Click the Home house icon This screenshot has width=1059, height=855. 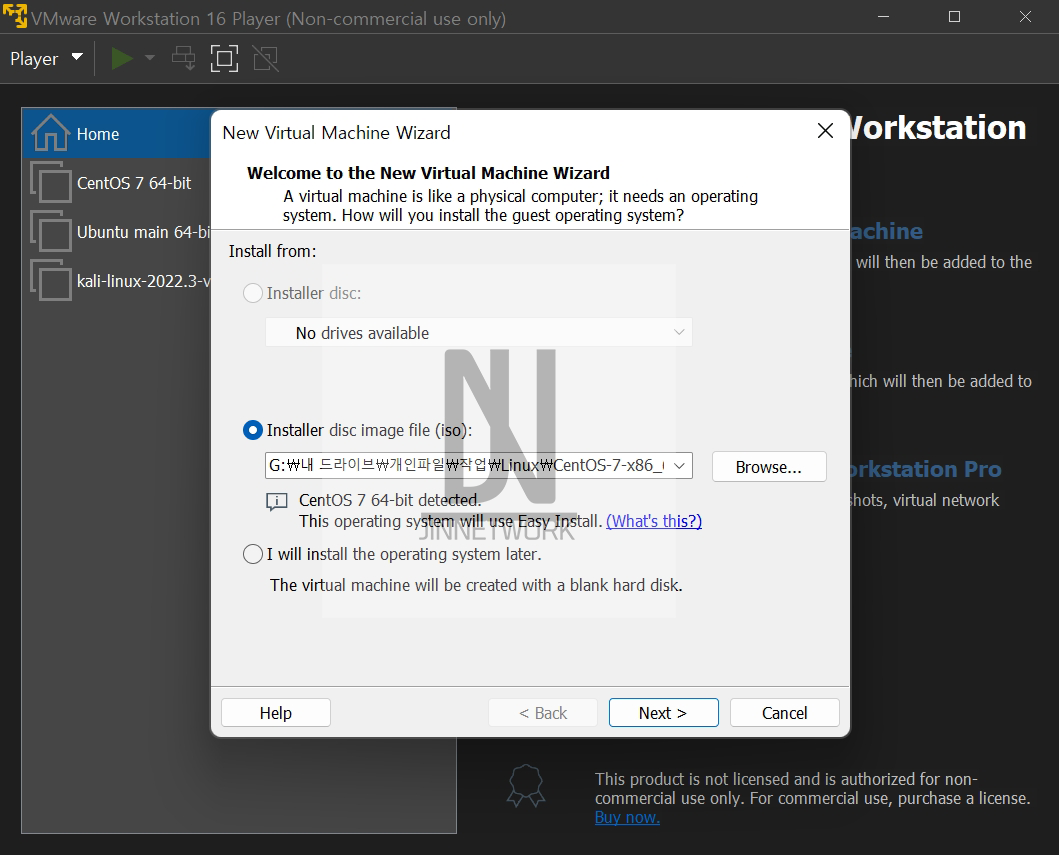tap(51, 133)
